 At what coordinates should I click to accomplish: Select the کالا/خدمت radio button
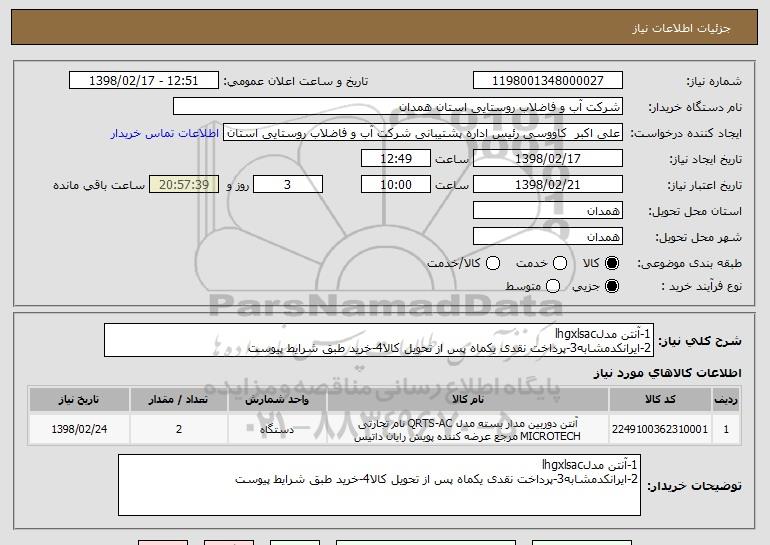click(x=493, y=263)
